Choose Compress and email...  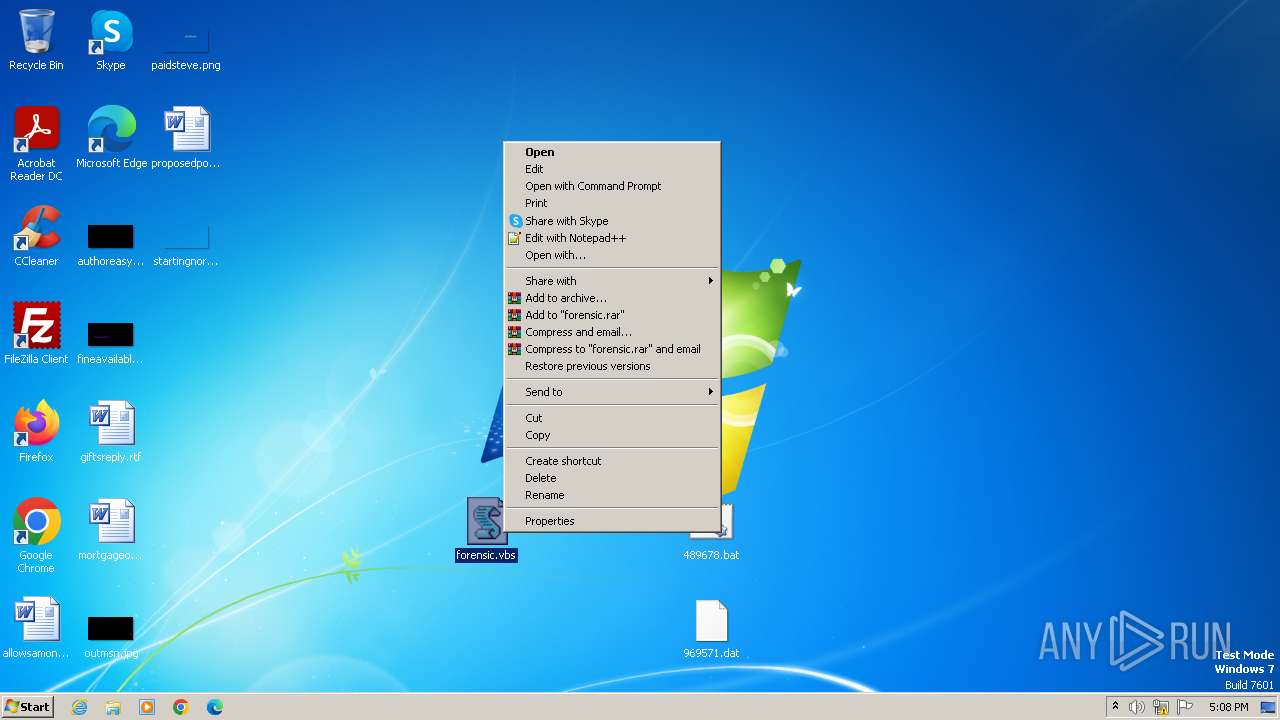611,332
